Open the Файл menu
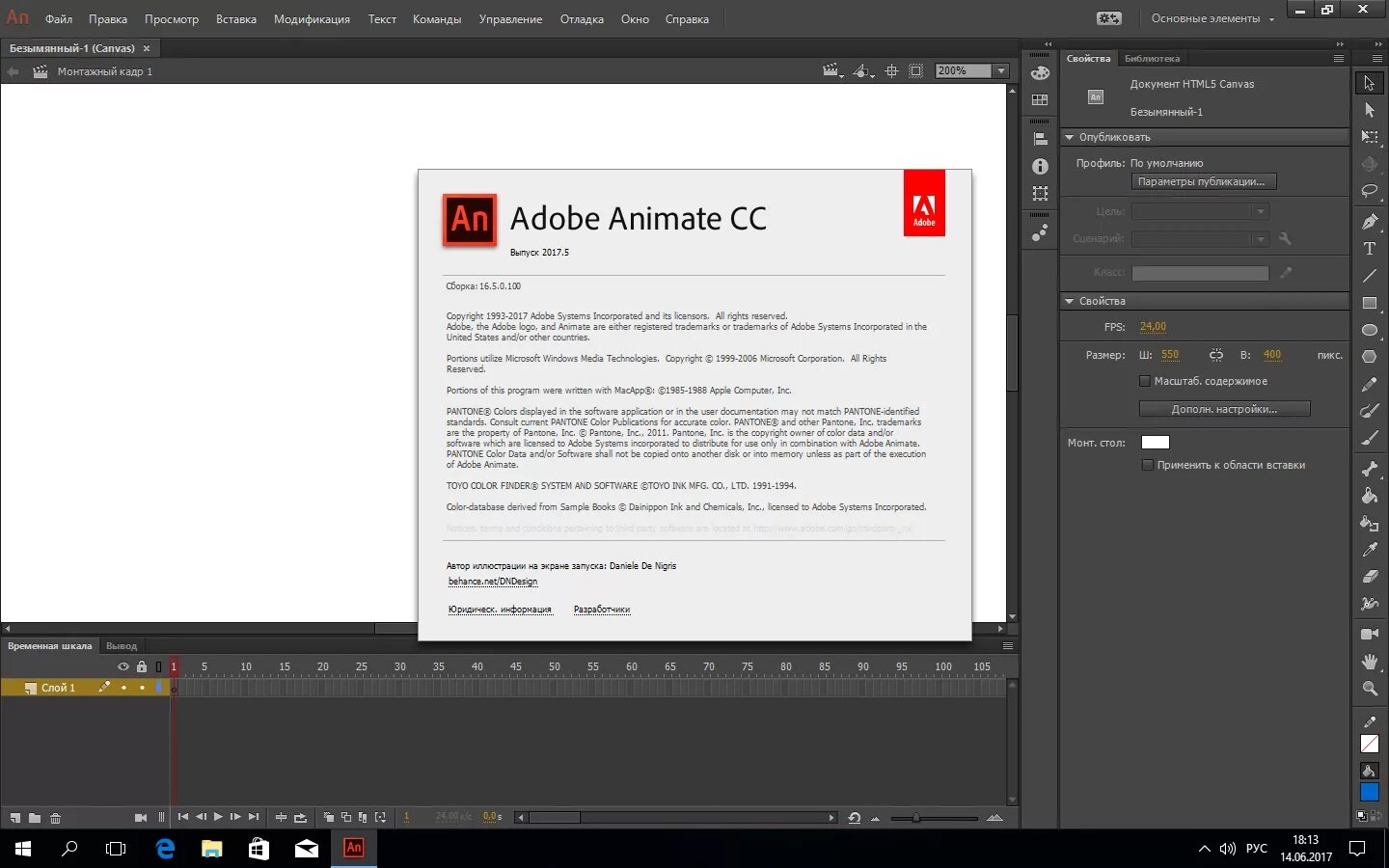The image size is (1389, 868). click(x=59, y=19)
